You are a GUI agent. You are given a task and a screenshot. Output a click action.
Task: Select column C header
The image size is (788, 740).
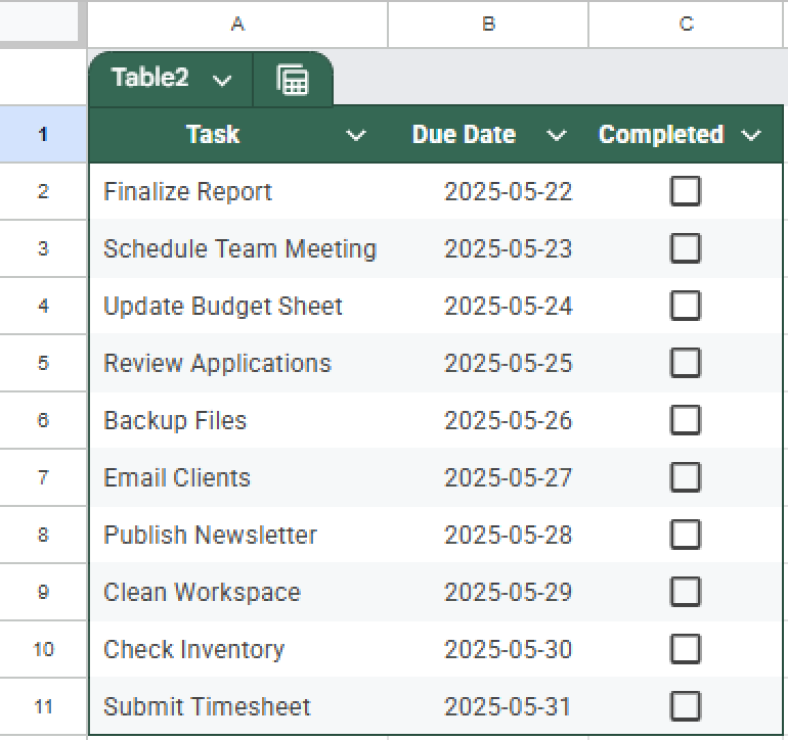click(686, 24)
